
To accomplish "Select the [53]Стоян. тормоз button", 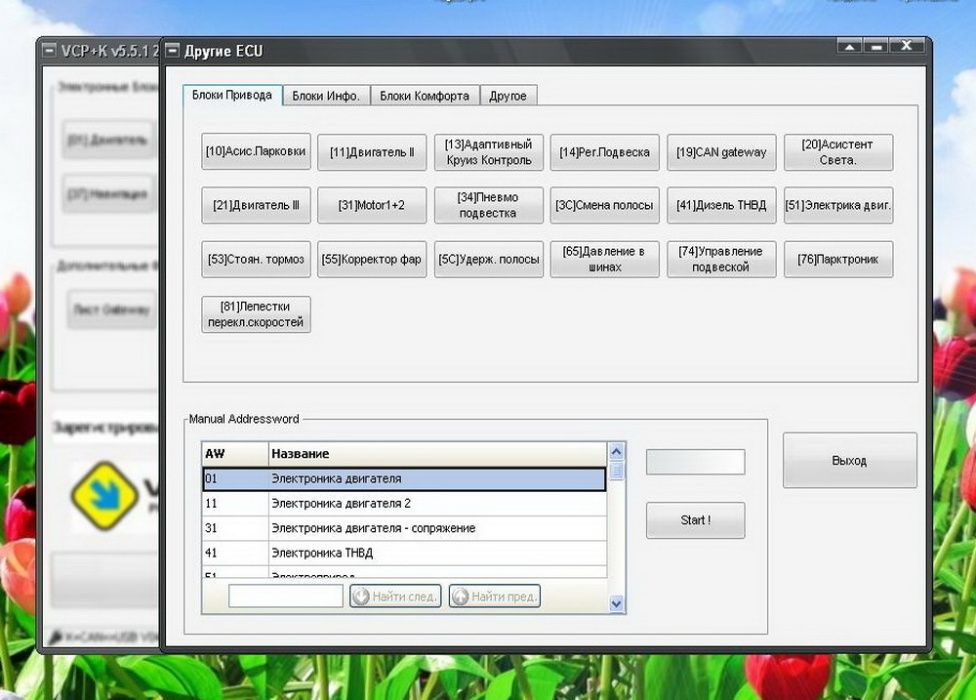I will [x=256, y=259].
